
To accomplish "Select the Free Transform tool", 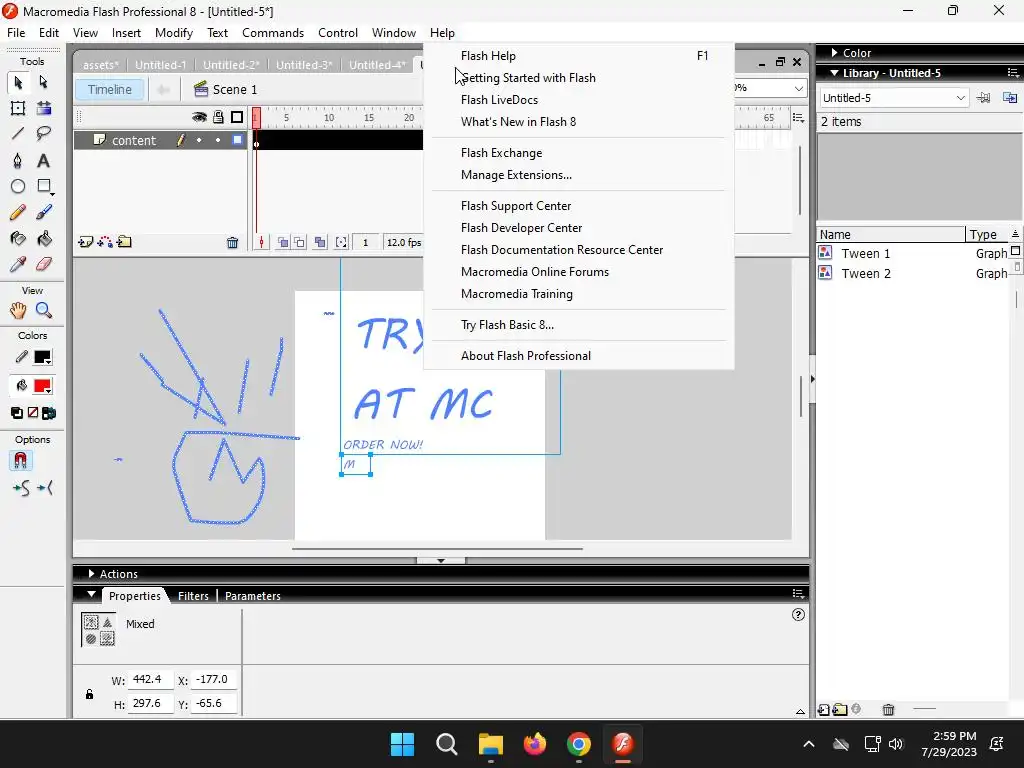I will tap(18, 108).
